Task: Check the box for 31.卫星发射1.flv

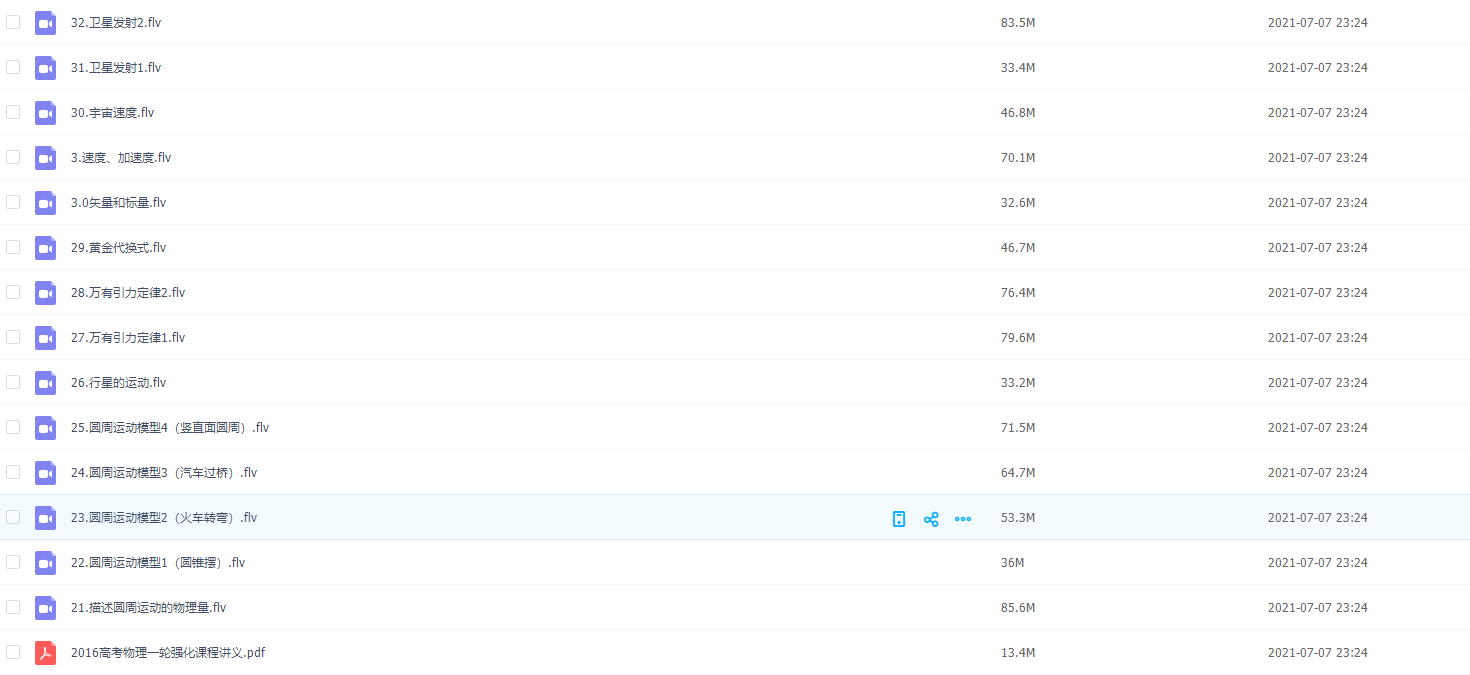Action: click(13, 67)
